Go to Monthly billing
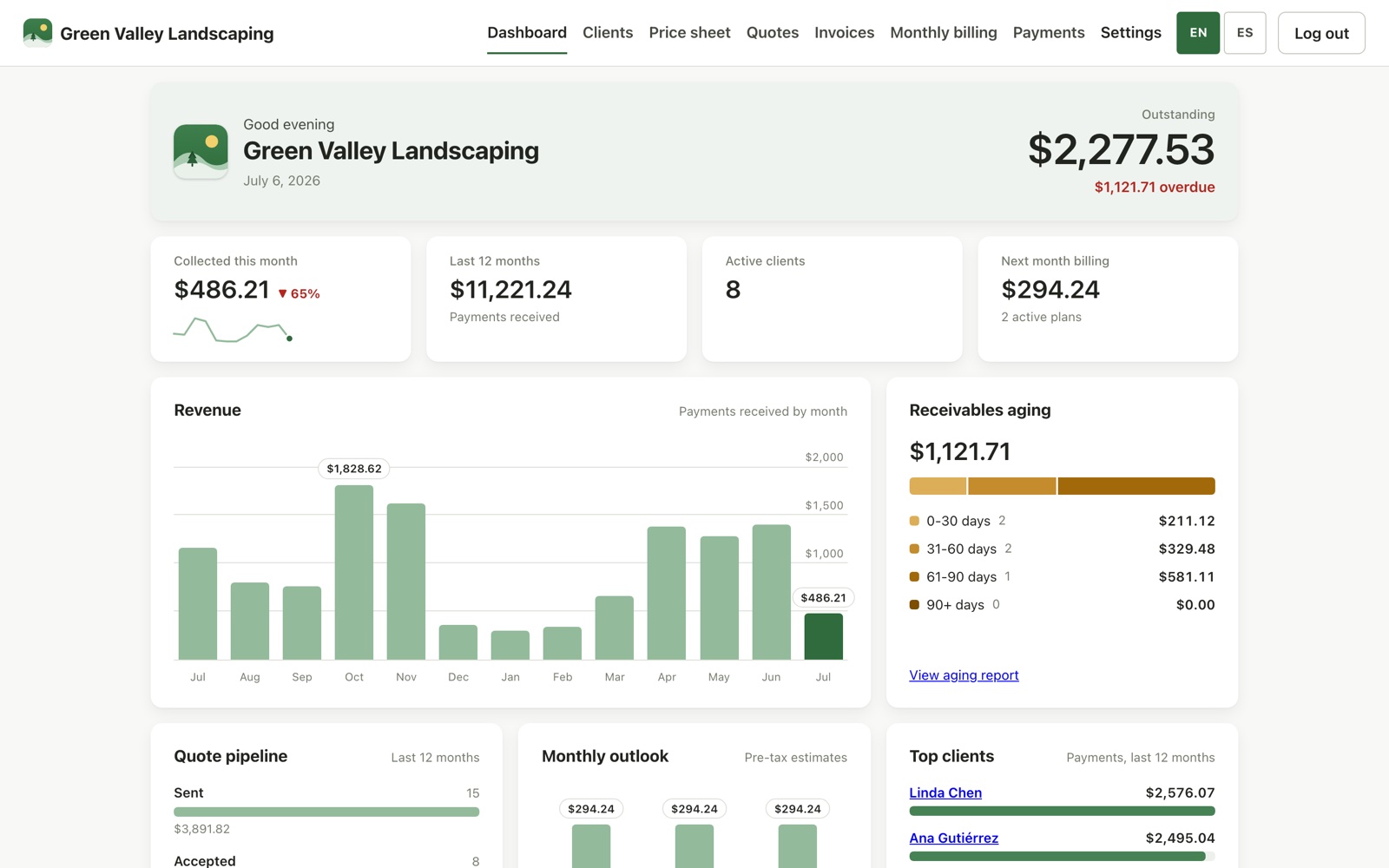The height and width of the screenshot is (868, 1389). point(944,32)
